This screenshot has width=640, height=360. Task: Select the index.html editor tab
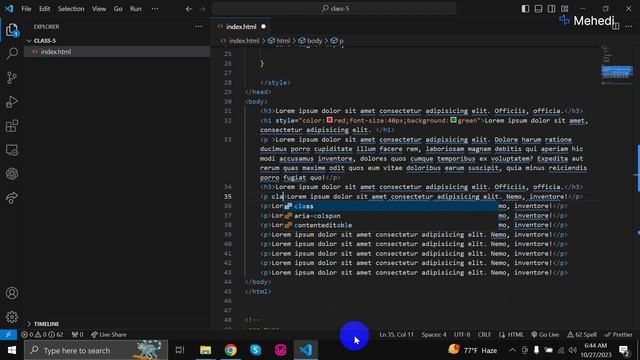point(242,27)
